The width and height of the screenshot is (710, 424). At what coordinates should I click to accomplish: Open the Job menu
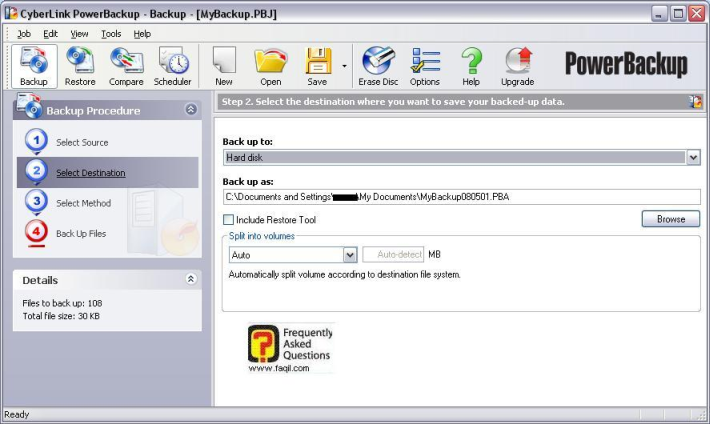click(x=24, y=33)
